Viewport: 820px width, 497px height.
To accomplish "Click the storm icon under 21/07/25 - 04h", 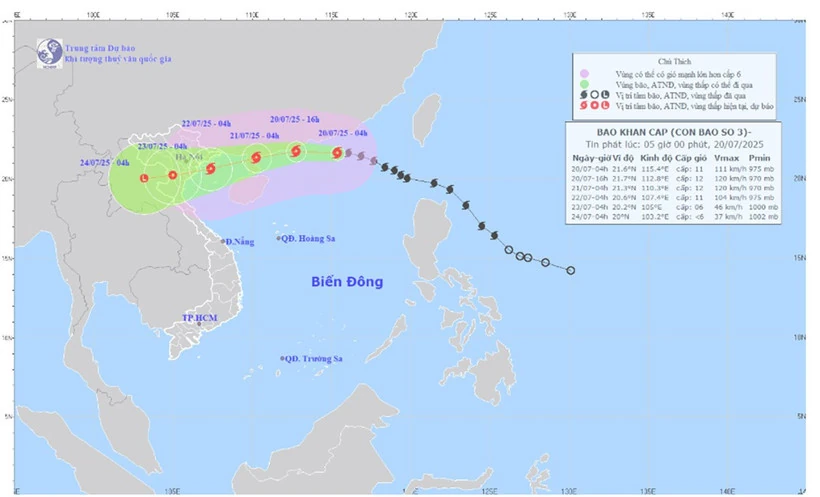I will (x=255, y=157).
